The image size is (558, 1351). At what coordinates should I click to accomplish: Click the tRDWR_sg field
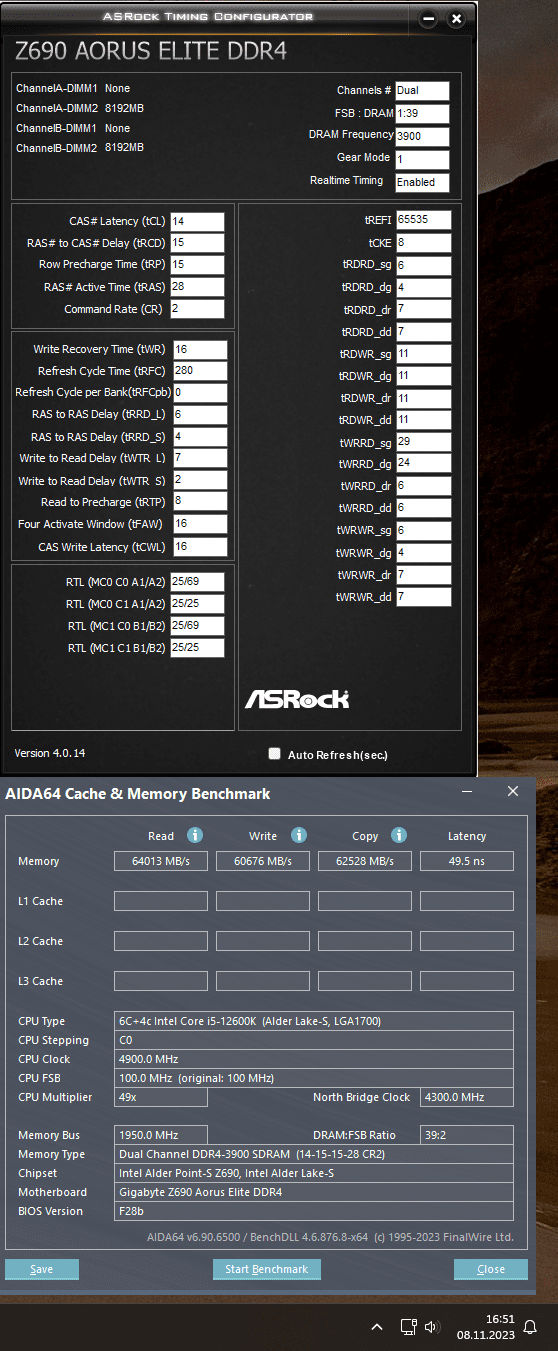(423, 354)
